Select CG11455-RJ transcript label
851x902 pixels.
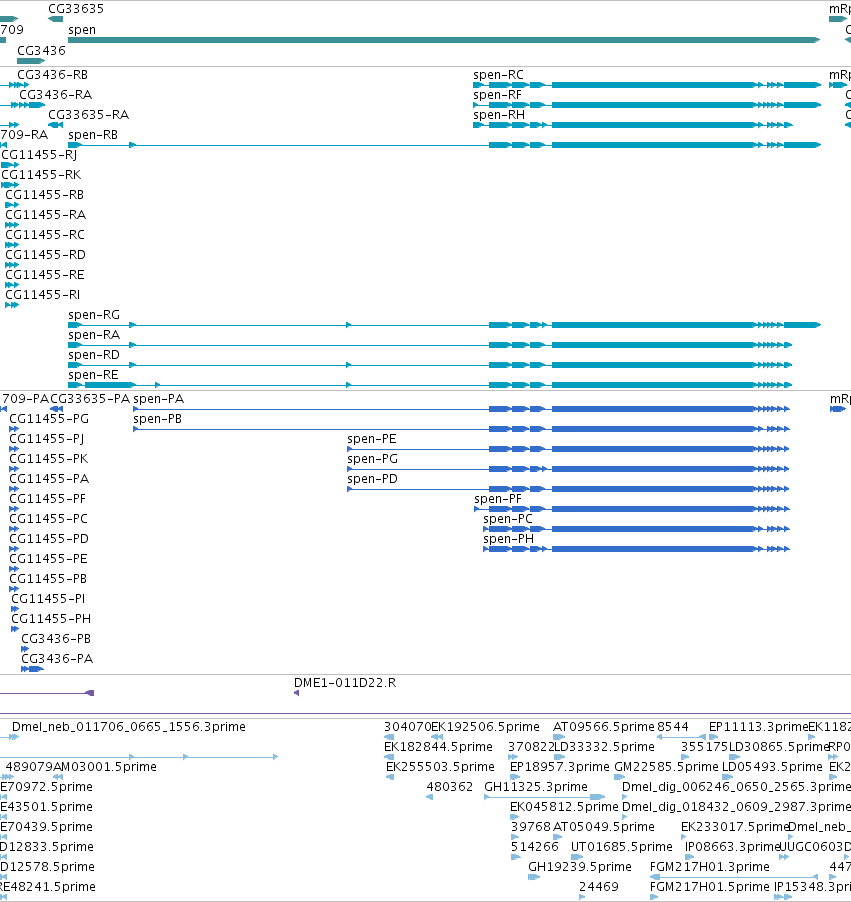(x=39, y=155)
